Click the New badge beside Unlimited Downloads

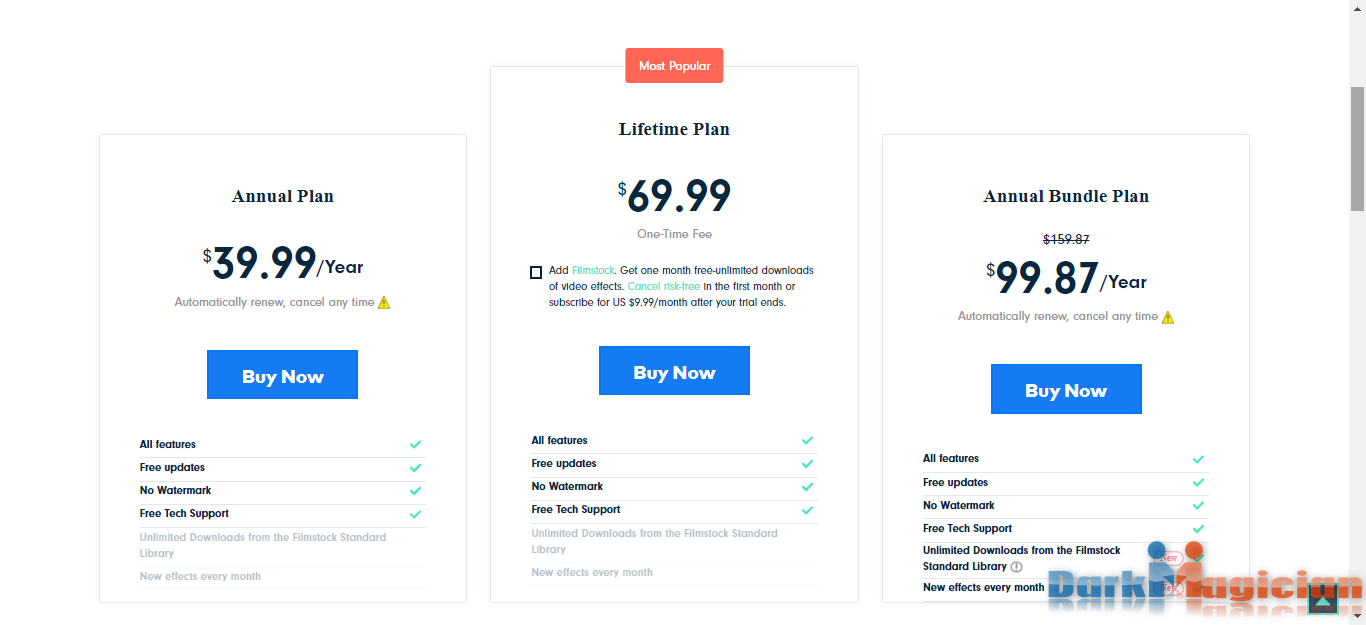(x=1169, y=557)
